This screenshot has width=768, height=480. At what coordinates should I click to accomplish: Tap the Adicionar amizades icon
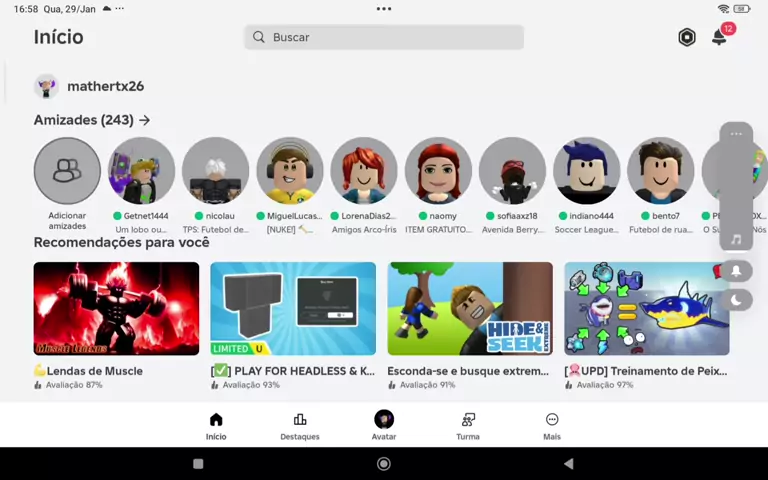(67, 171)
